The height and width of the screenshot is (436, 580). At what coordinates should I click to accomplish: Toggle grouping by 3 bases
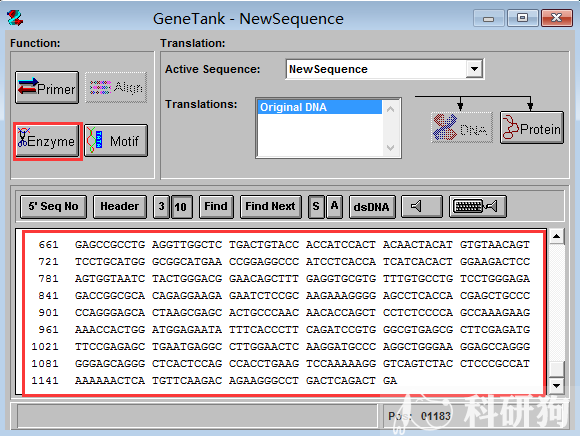click(x=161, y=206)
